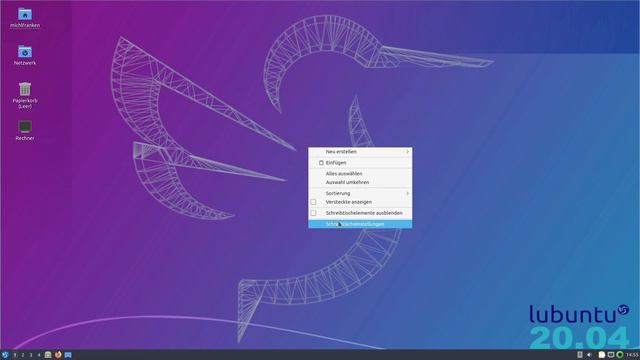Switch to workspace 2 in the pager
This screenshot has height=360, width=640.
[23, 355]
